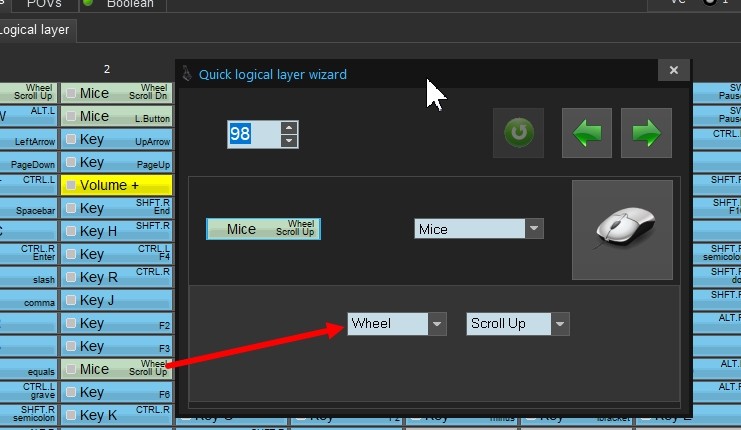Select the yellow Volume + cell
The width and height of the screenshot is (741, 430).
click(117, 185)
